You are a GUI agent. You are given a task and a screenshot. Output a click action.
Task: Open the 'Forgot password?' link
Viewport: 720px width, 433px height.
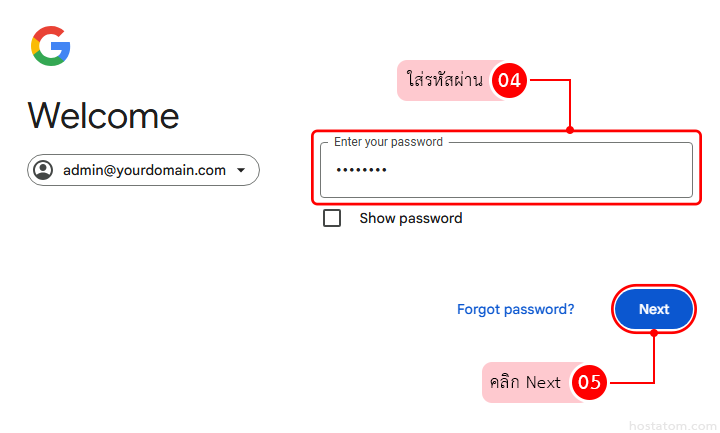(515, 309)
